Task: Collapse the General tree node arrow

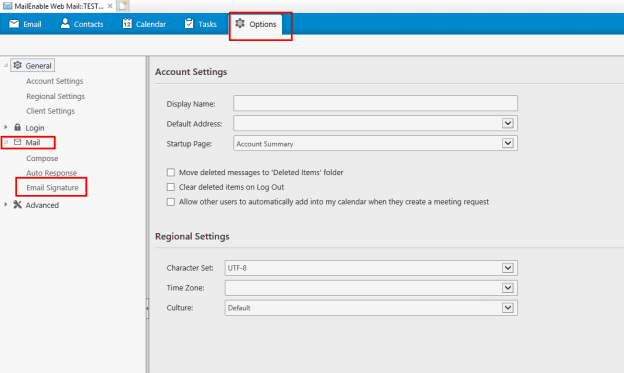Action: click(x=6, y=65)
